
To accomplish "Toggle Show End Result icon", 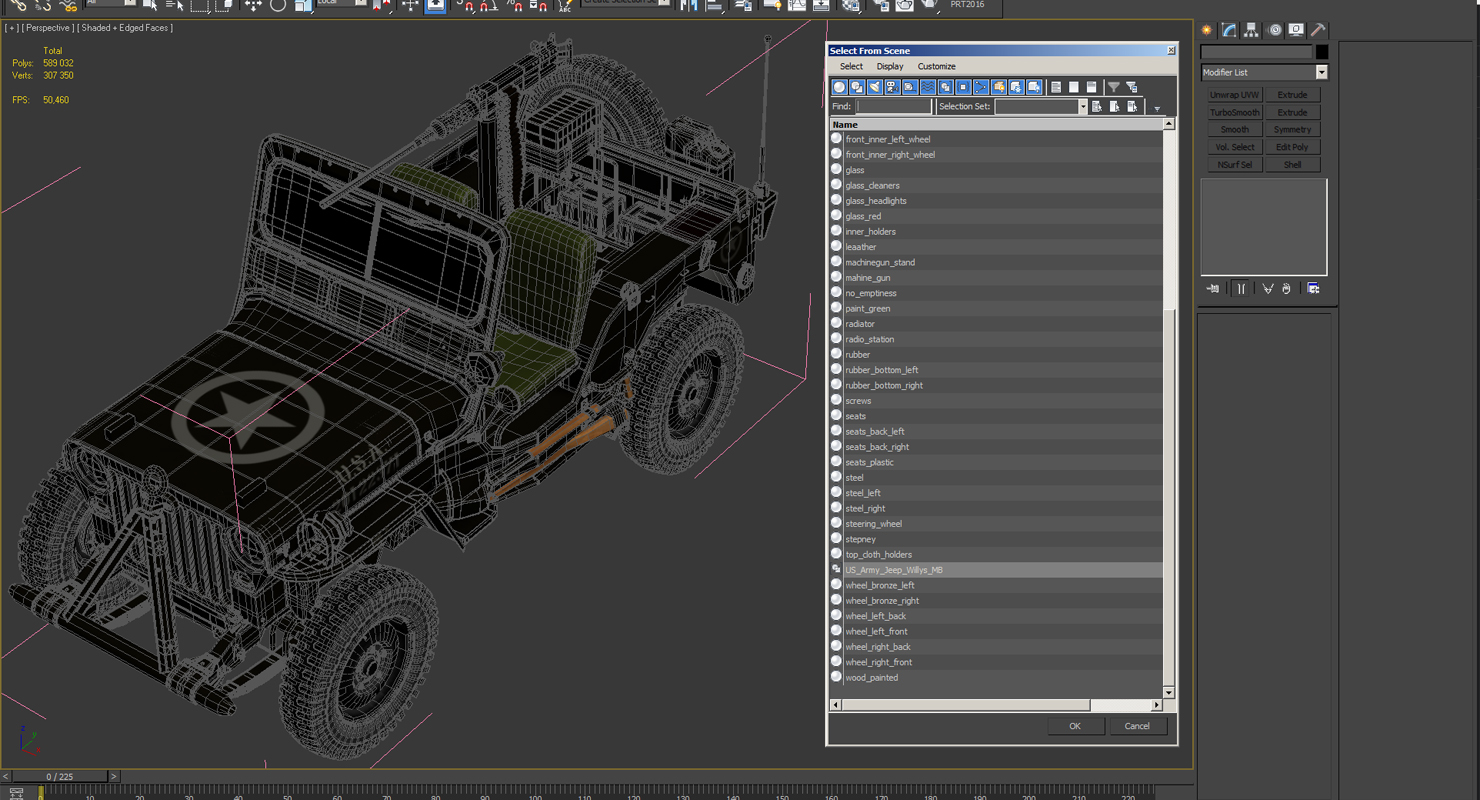I will tap(1241, 289).
